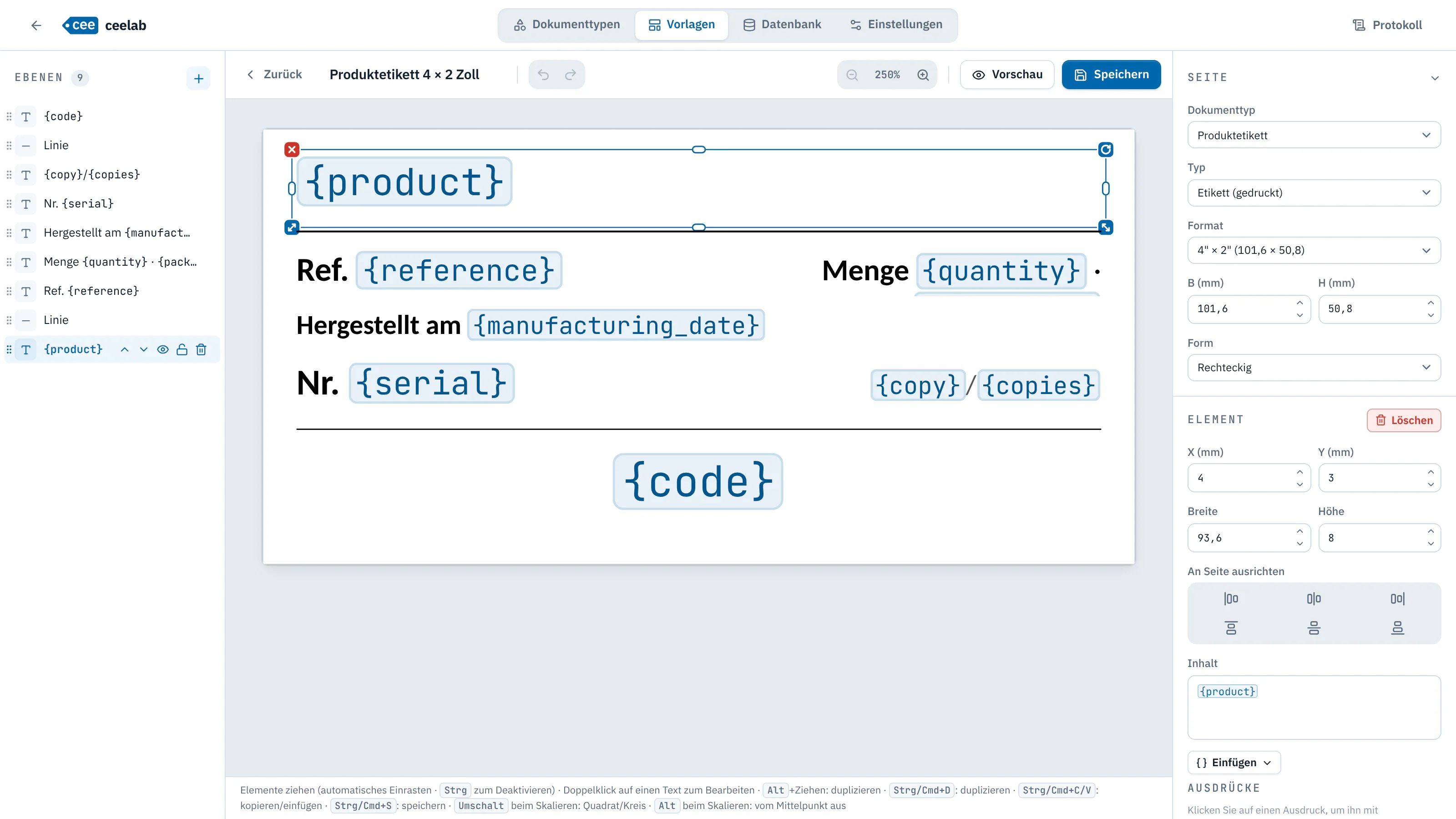Open the Form dropdown Rechteckig
Viewport: 1456px width, 819px height.
[x=1314, y=367]
